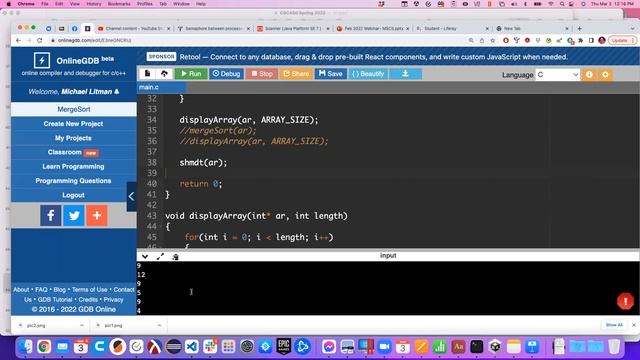The height and width of the screenshot is (360, 640).
Task: Start debugging with the Debug button
Action: click(x=226, y=73)
